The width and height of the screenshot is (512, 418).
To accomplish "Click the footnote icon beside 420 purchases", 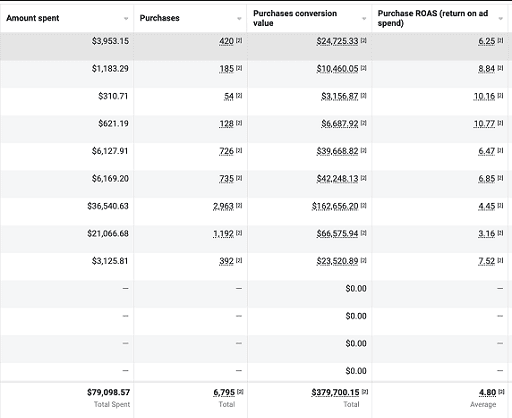I will 239,40.
